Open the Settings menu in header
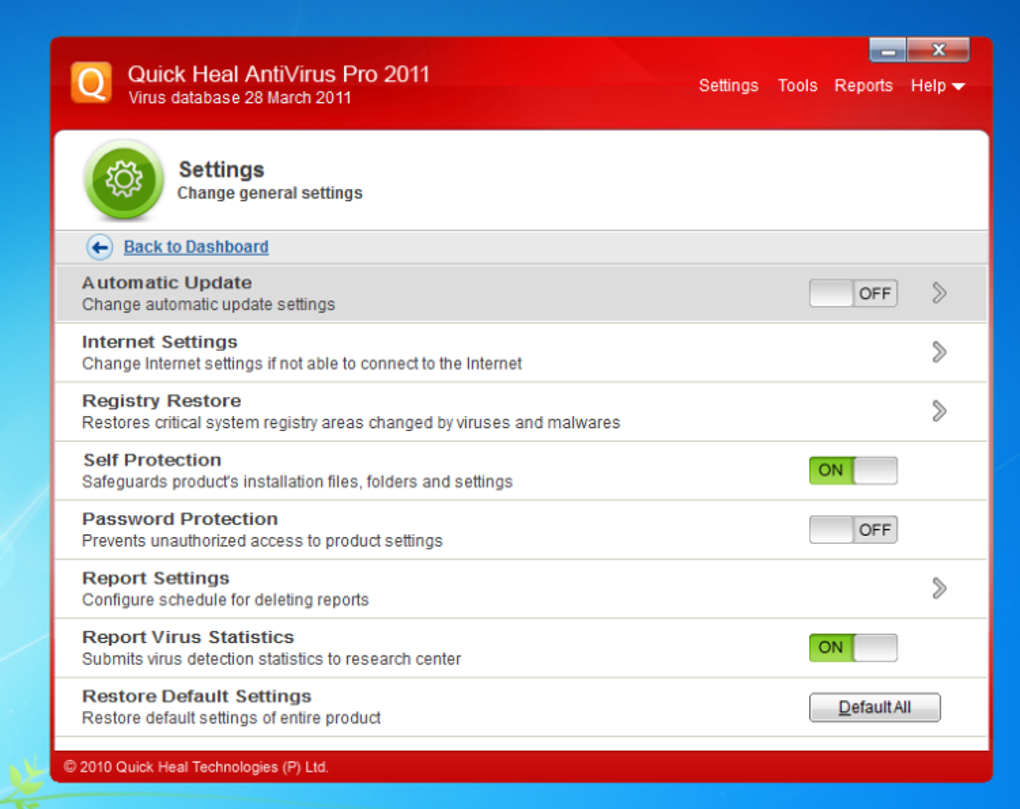 [x=729, y=85]
